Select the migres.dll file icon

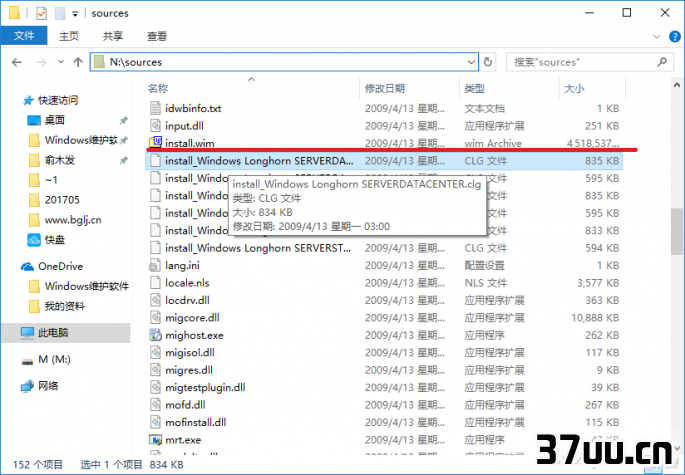(155, 370)
